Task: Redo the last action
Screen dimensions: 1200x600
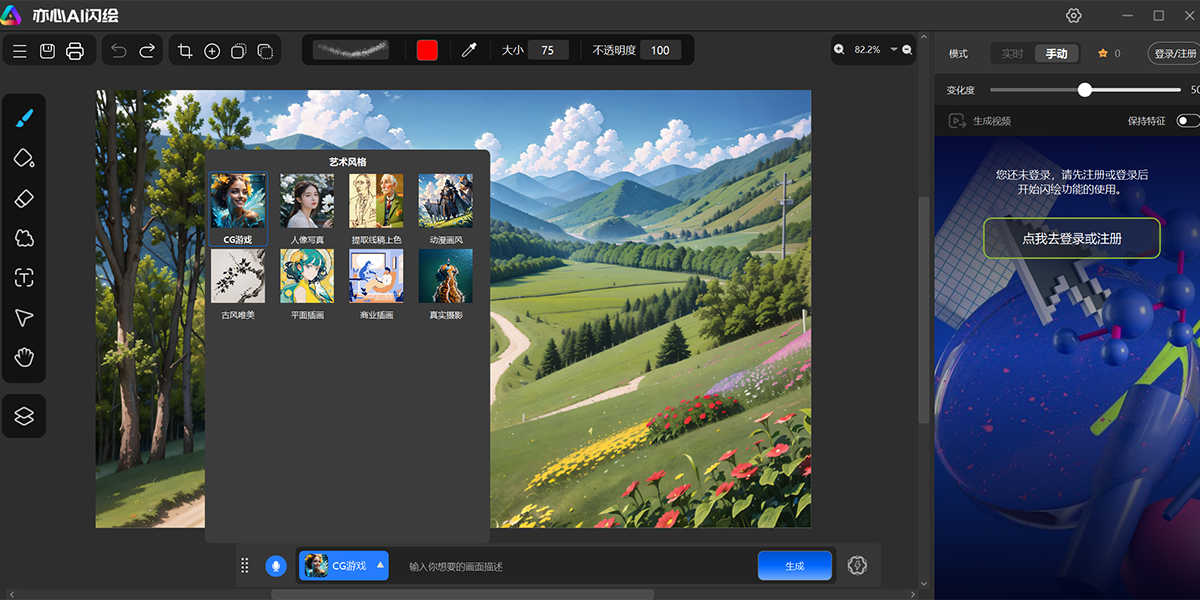Action: pos(147,51)
